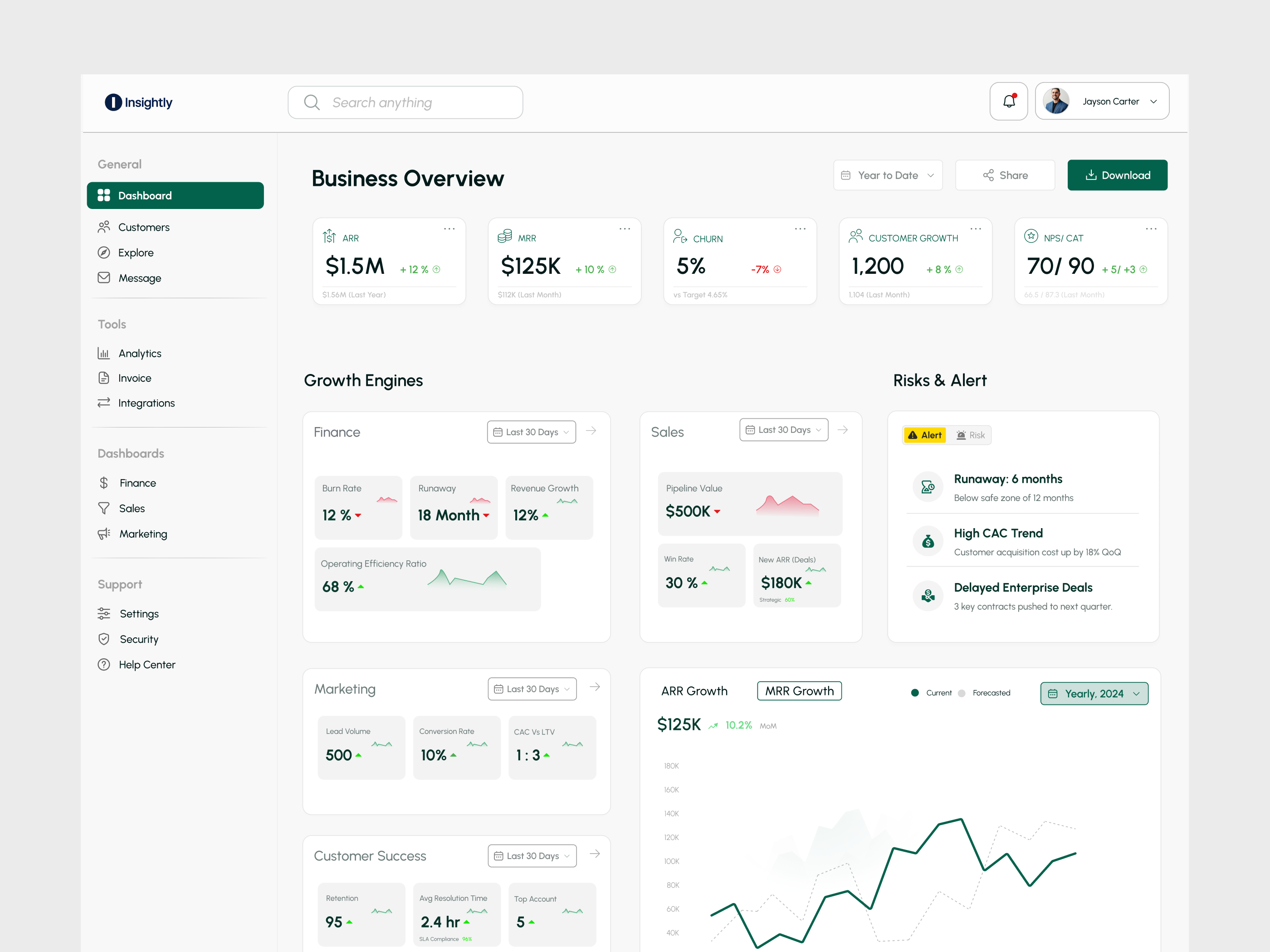Select the MRR Growth tab
Screen dimensions: 1270x952
[799, 691]
